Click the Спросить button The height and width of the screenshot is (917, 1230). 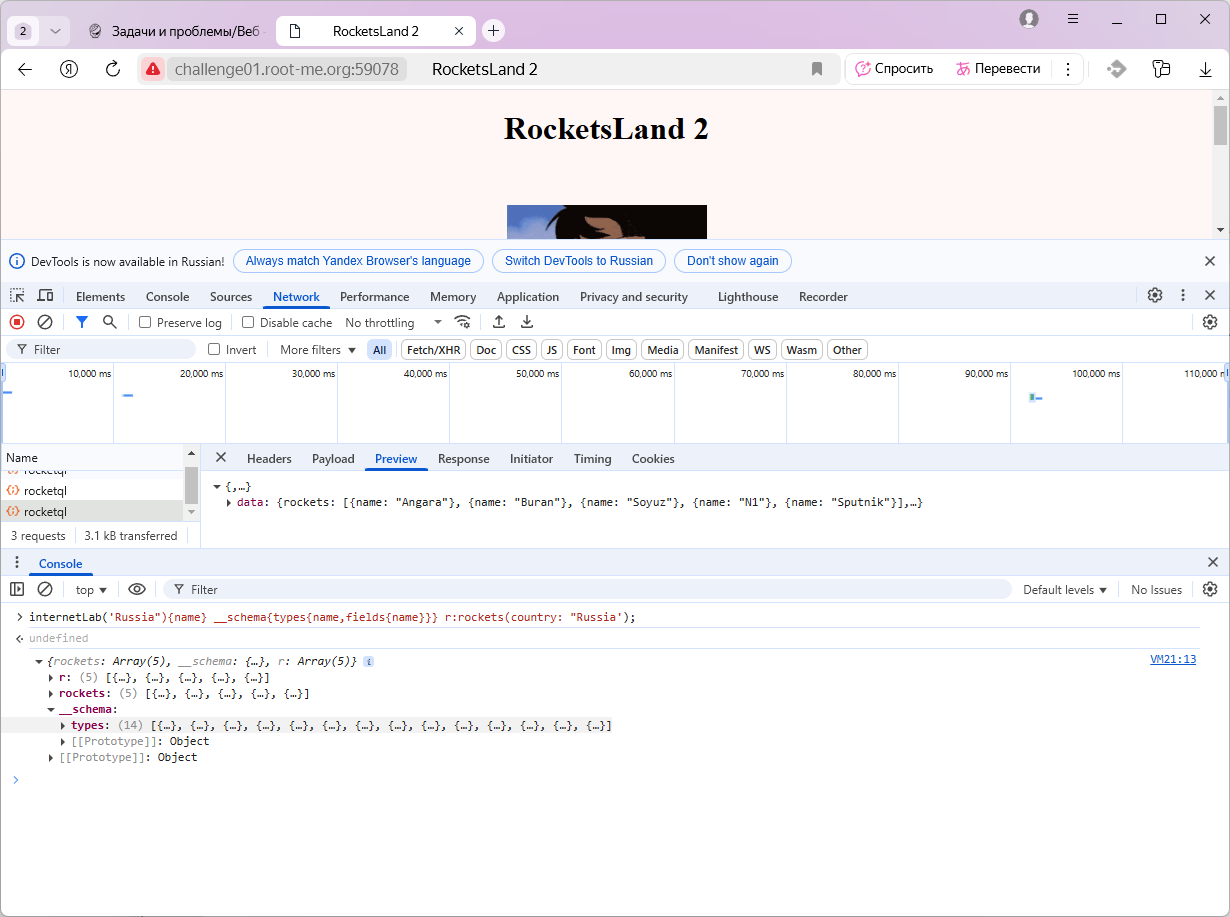click(894, 69)
